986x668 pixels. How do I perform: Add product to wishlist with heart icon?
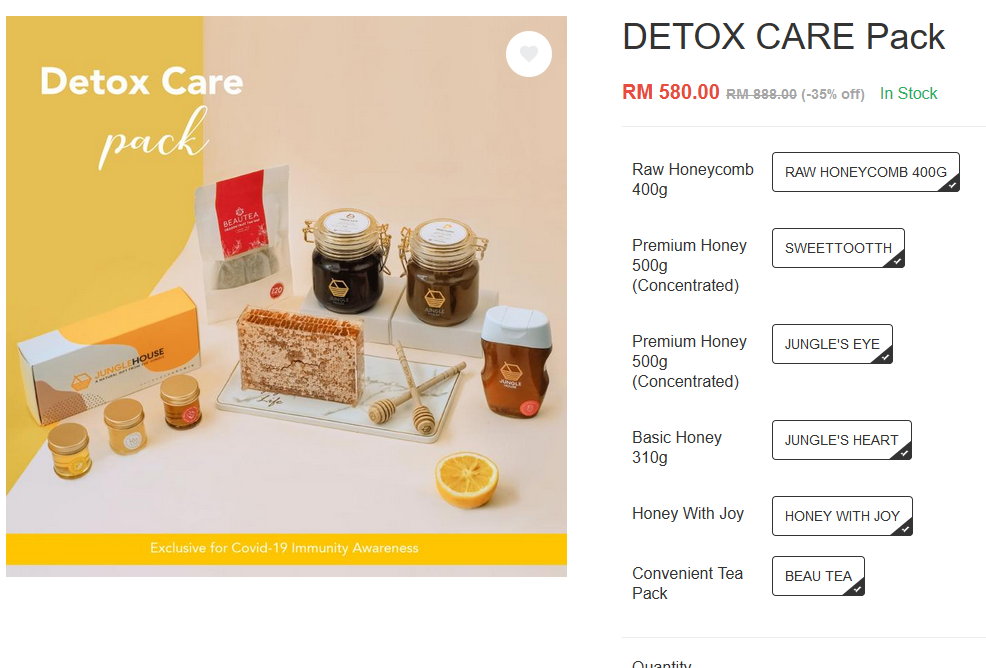point(528,54)
